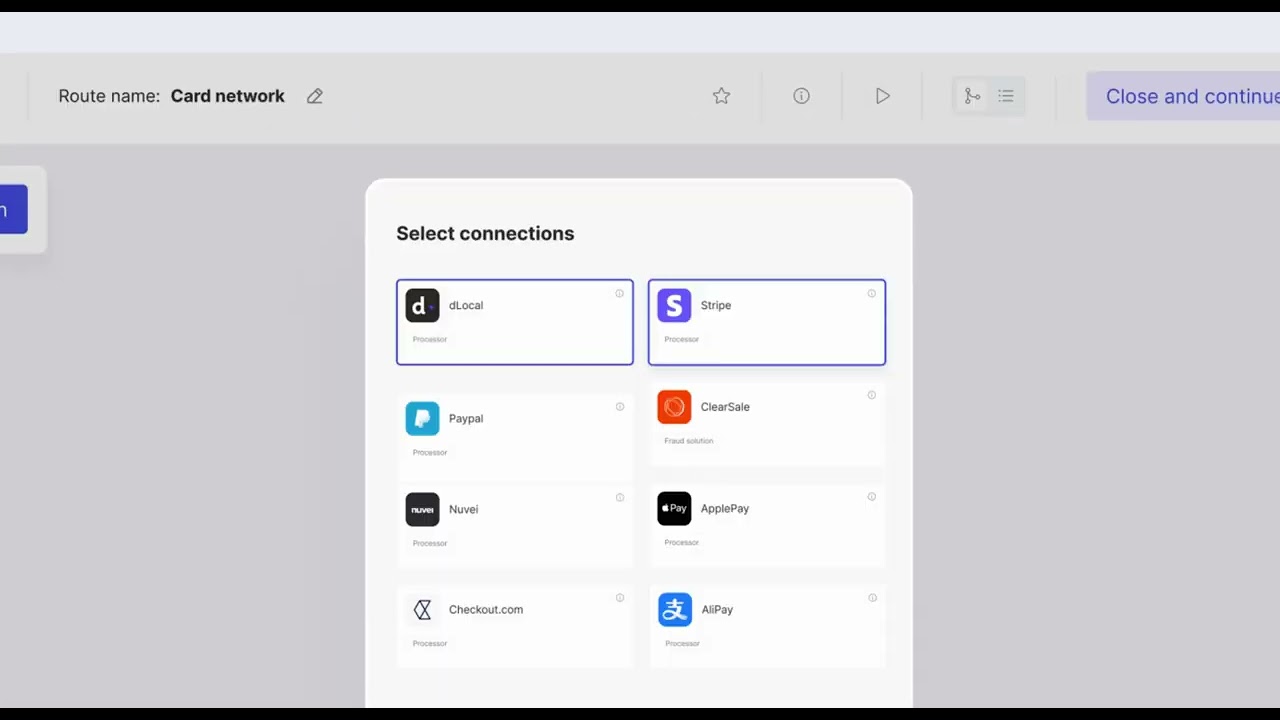The height and width of the screenshot is (720, 1280).
Task: Click Processor label under dLocal
Action: [430, 339]
